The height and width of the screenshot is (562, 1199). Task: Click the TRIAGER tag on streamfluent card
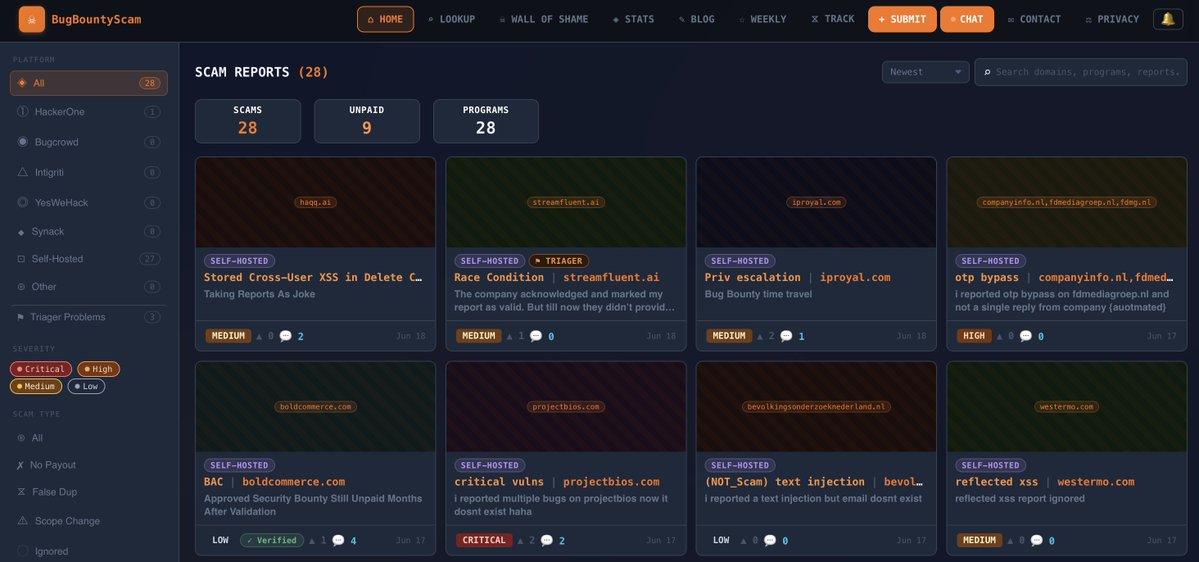coord(559,261)
